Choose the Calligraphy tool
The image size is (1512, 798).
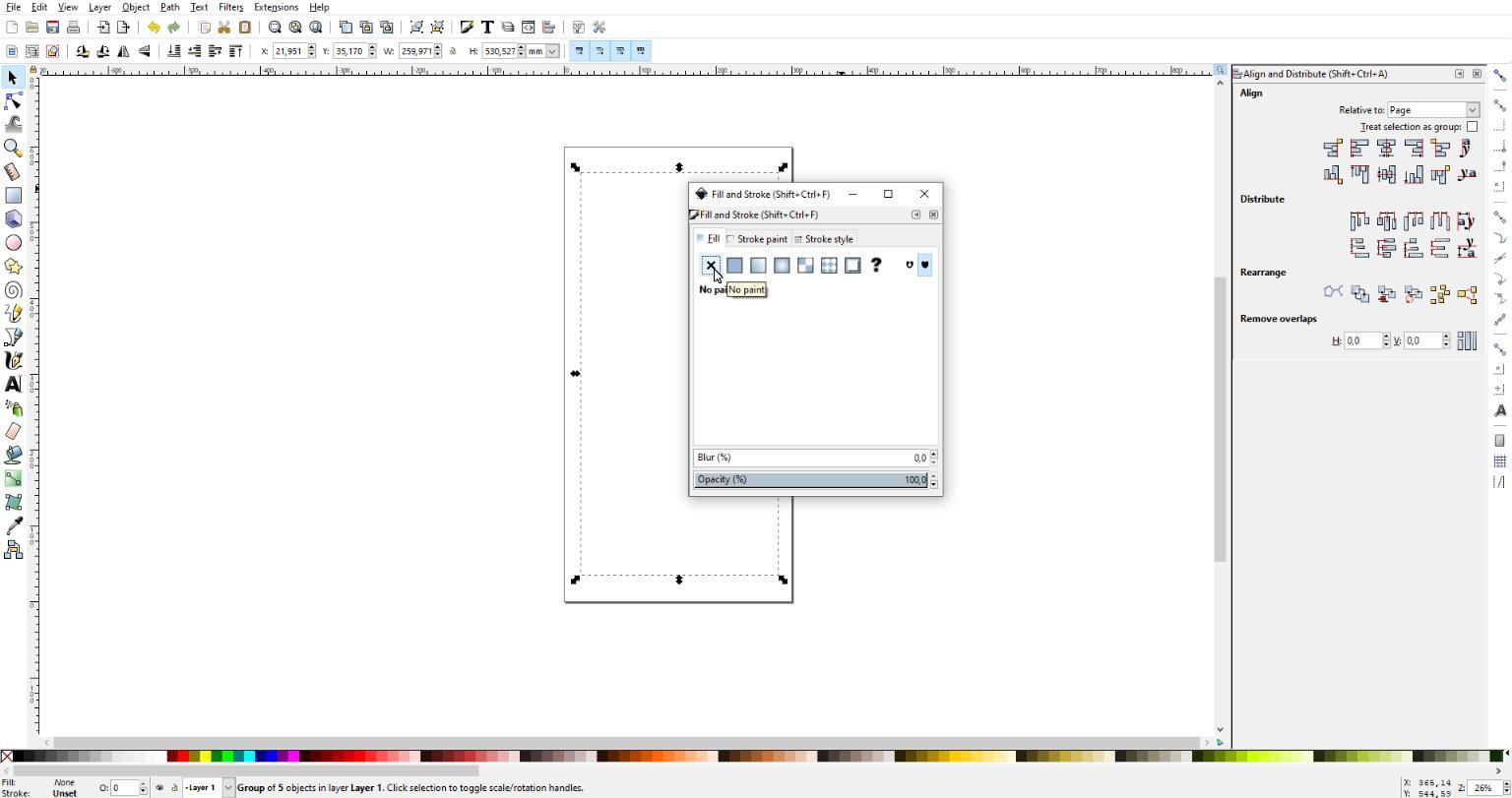pos(13,360)
